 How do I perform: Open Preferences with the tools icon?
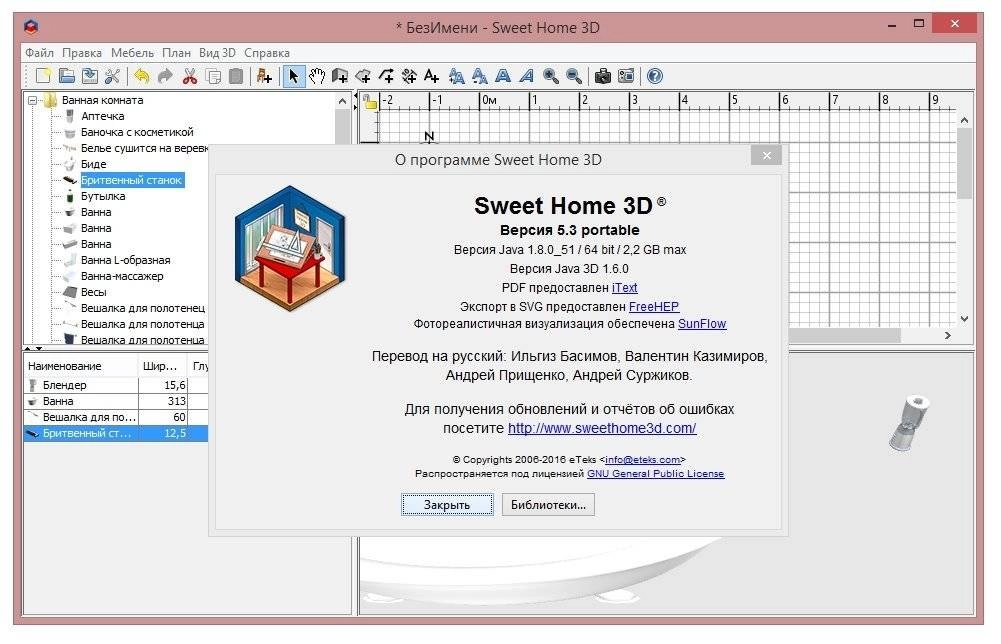[x=112, y=76]
